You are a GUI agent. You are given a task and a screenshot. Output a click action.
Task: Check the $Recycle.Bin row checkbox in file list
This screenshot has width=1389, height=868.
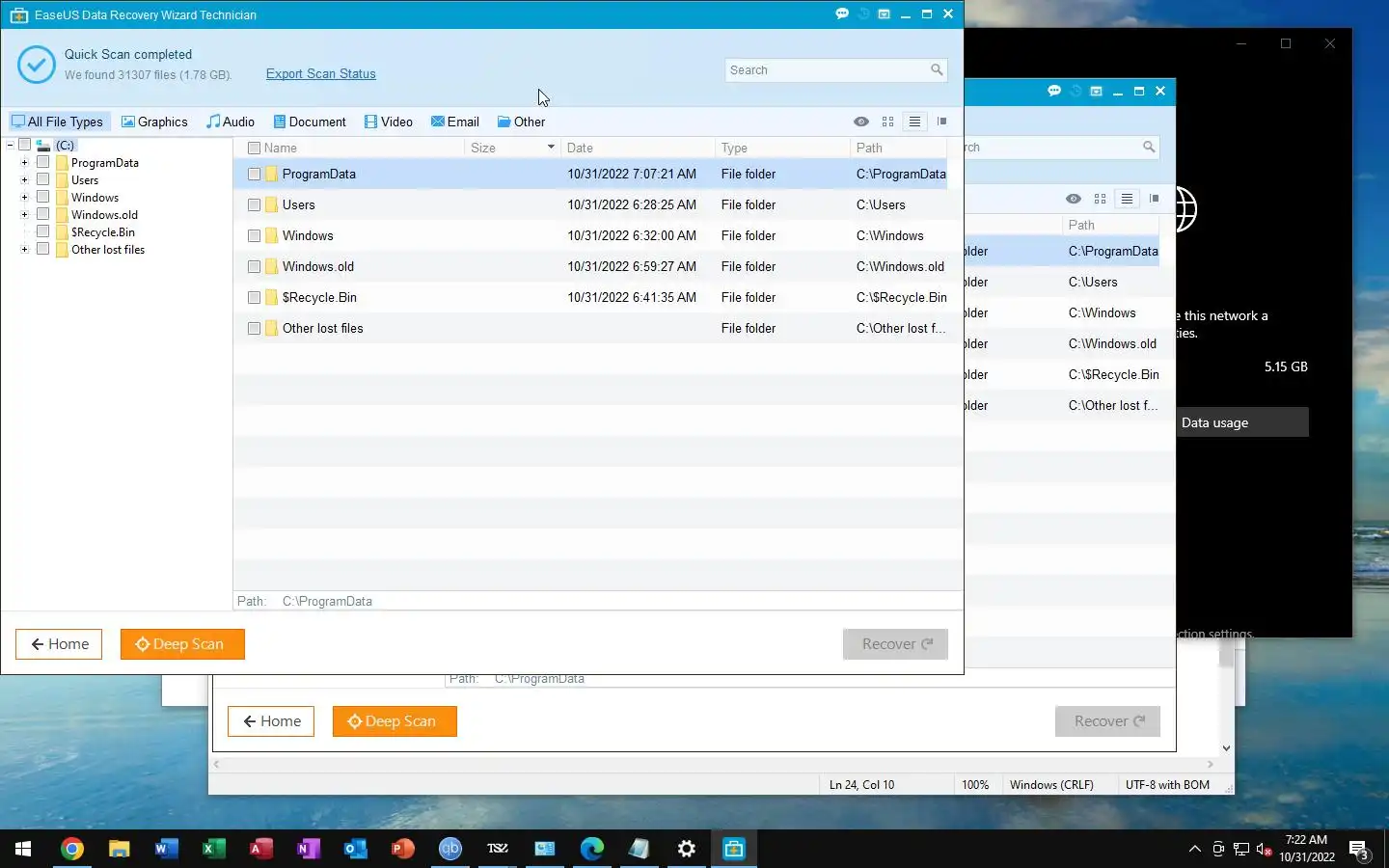pyautogui.click(x=254, y=298)
